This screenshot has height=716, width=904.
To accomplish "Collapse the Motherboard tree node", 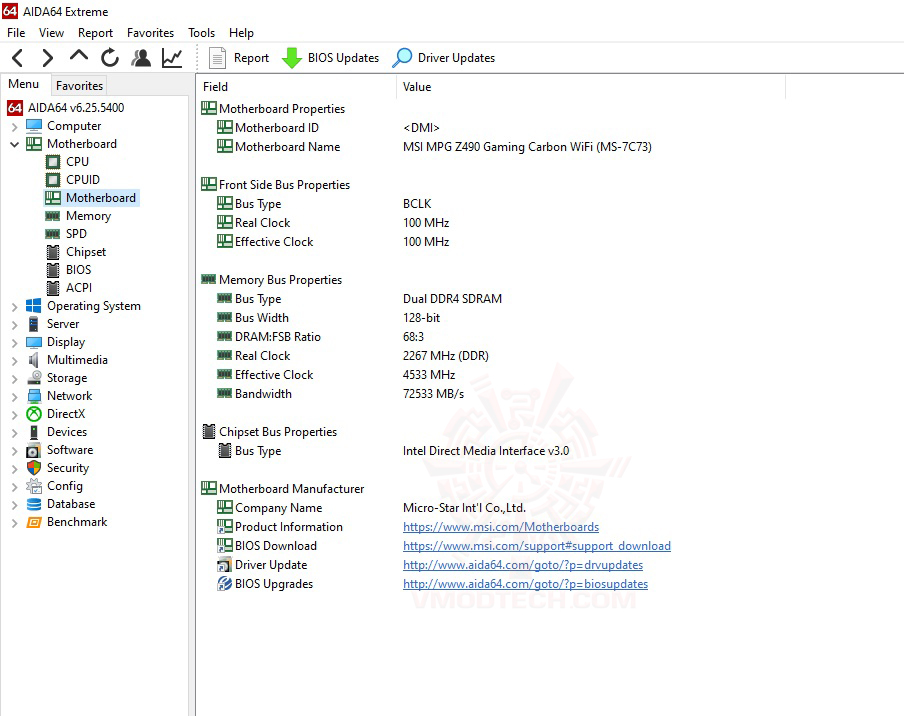I will tap(14, 144).
